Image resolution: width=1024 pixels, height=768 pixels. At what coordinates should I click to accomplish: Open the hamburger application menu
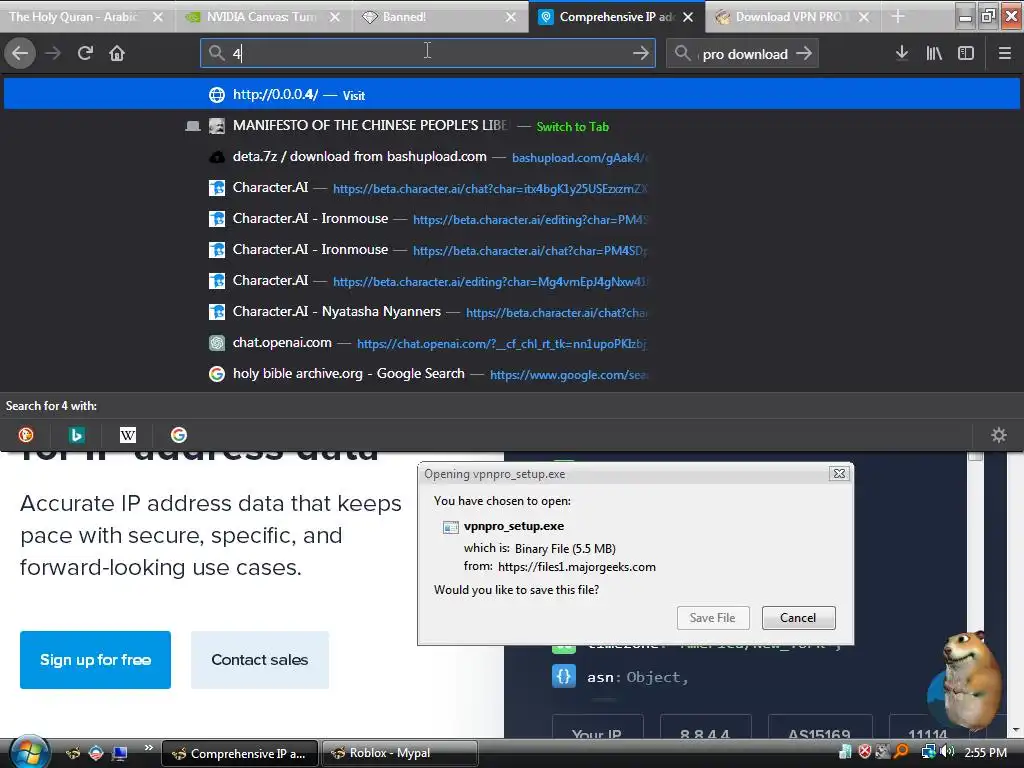point(1005,53)
